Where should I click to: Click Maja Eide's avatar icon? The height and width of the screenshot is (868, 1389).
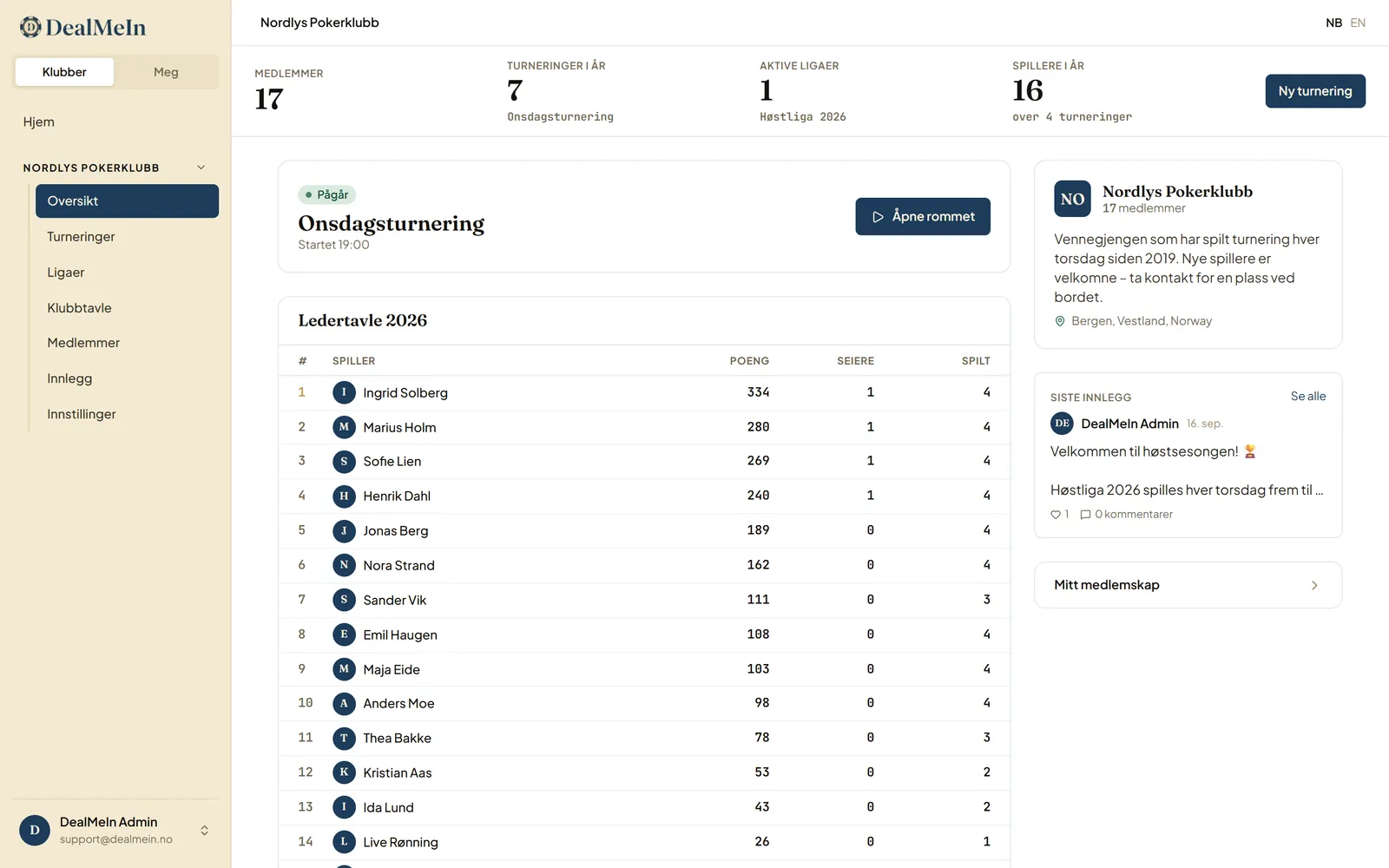[344, 669]
